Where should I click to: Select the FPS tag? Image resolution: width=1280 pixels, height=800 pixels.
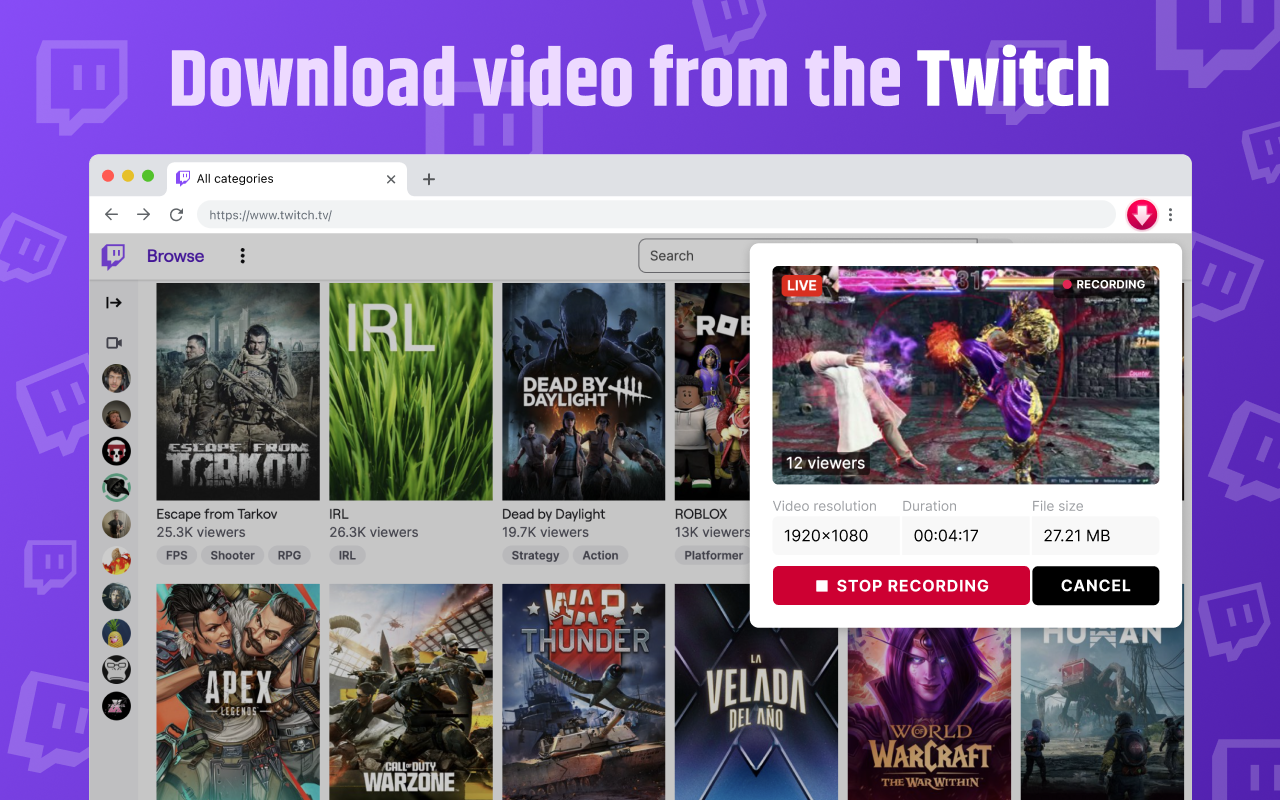coord(177,555)
